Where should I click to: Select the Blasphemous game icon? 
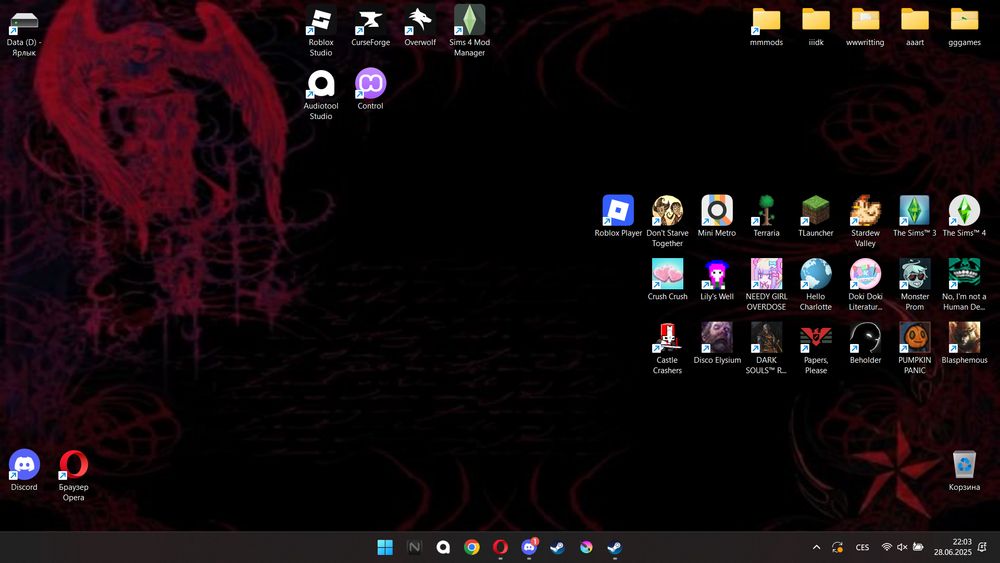point(964,344)
